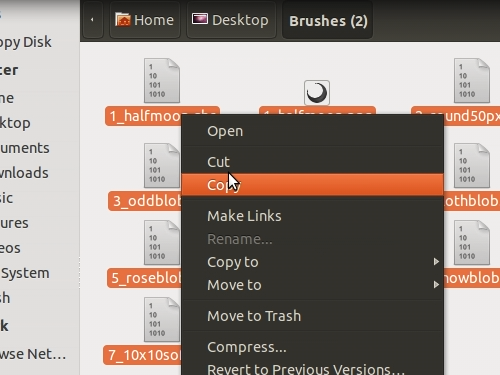
Task: Click the 7_10x10 file name label
Action: [143, 355]
